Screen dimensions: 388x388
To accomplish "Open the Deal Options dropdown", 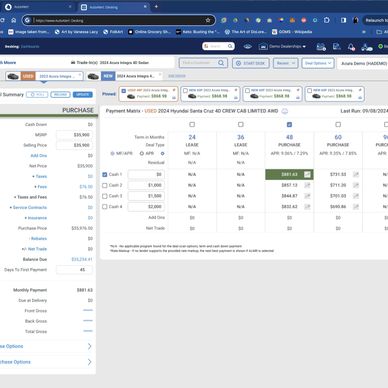I will tap(318, 63).
